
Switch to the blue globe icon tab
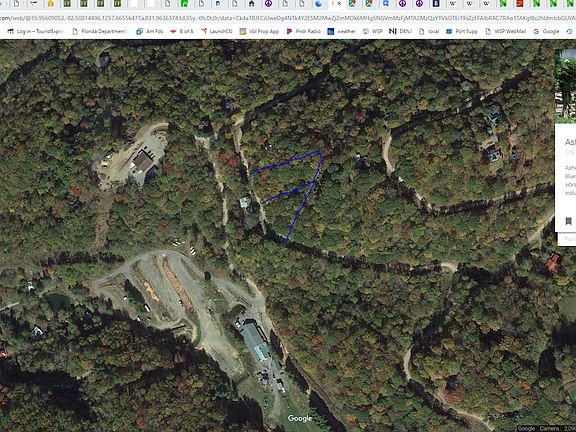(x=319, y=4)
